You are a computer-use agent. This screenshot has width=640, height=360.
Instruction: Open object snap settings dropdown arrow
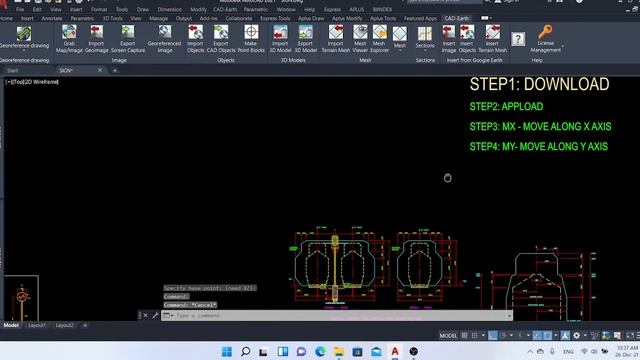[556, 336]
